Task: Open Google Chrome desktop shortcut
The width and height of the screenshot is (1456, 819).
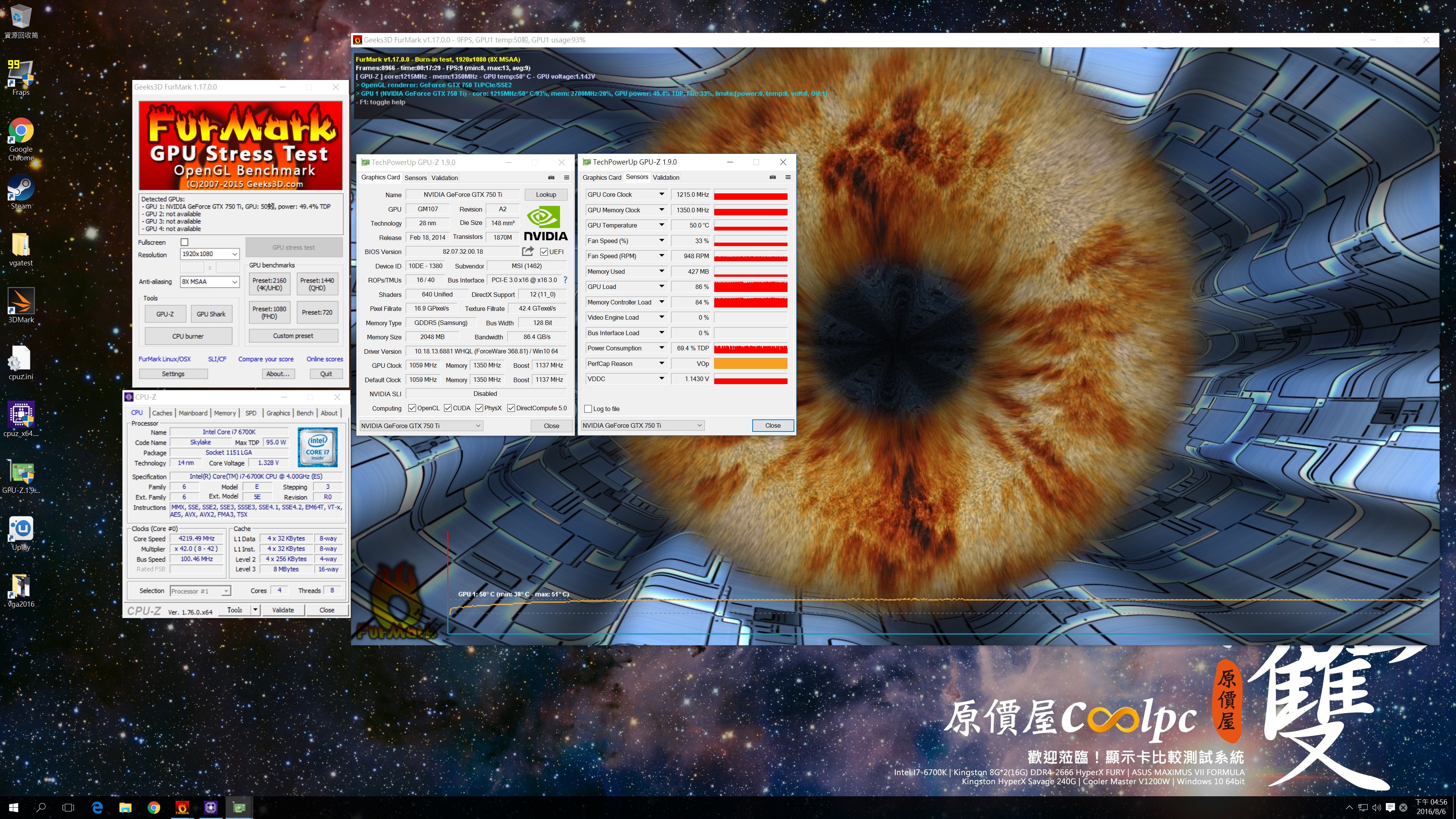Action: (x=21, y=139)
